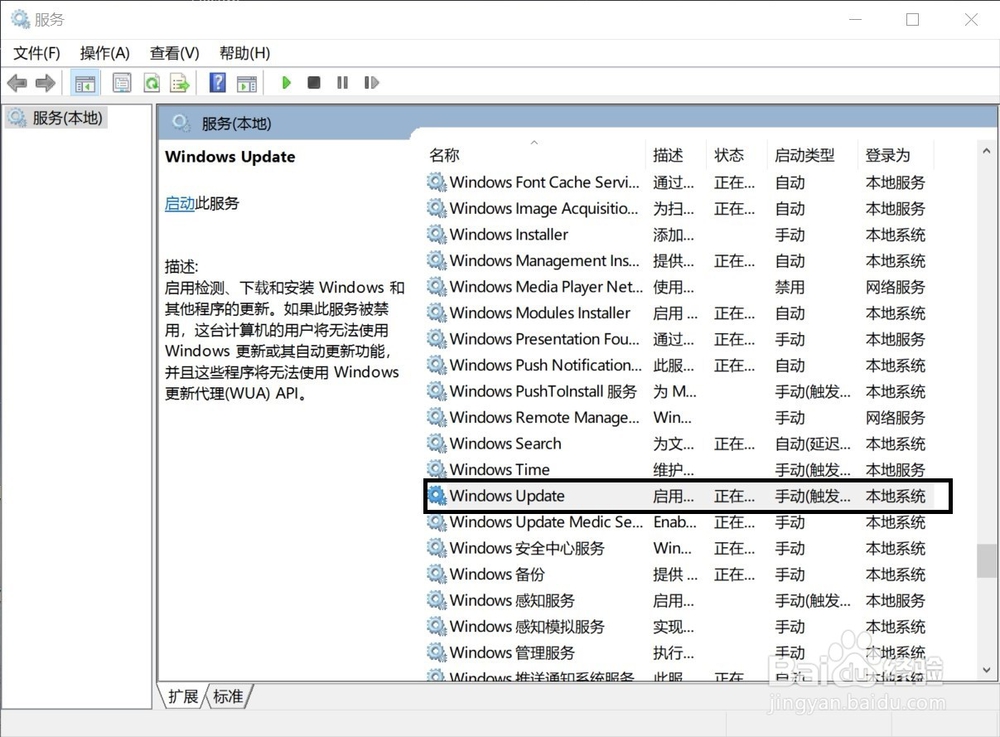
Task: Toggle the show/hide action pane icon
Action: point(247,83)
